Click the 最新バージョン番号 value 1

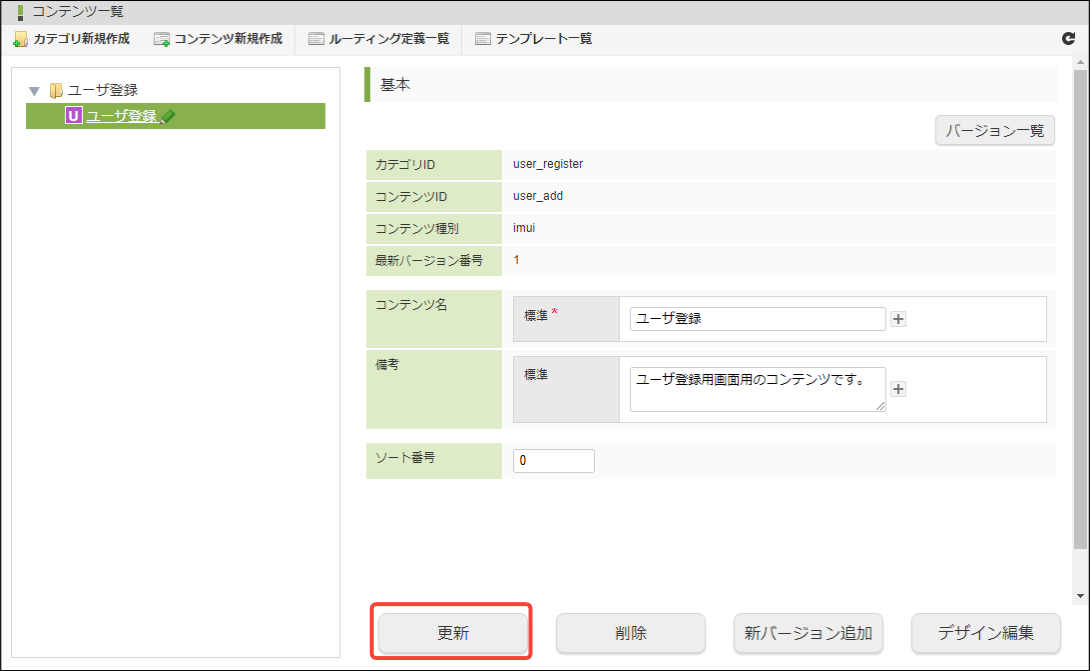(516, 260)
